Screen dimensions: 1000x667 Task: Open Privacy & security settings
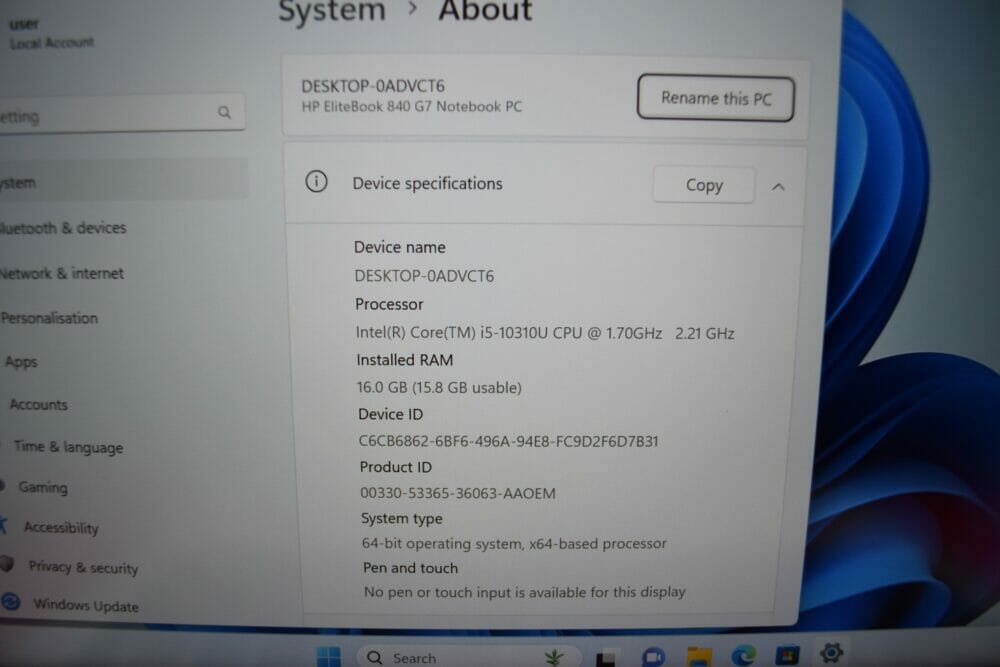click(83, 567)
